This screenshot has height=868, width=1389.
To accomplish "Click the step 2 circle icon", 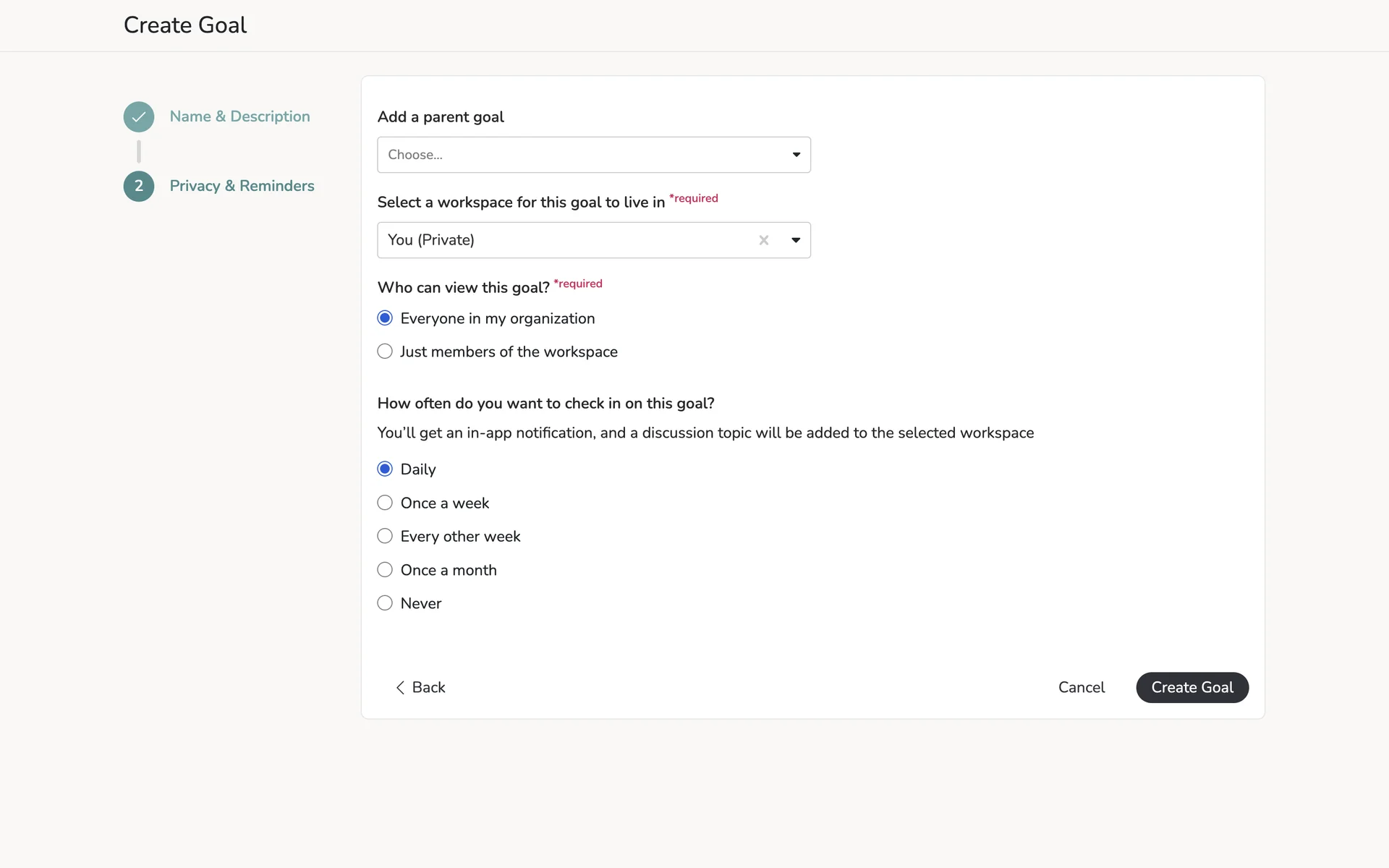I will [x=138, y=186].
